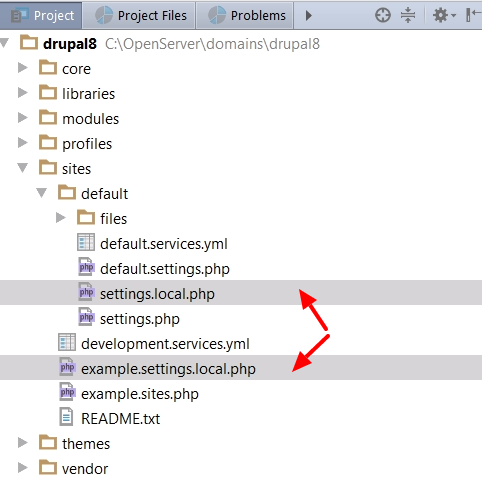Click the default folder icon

click(x=67, y=192)
